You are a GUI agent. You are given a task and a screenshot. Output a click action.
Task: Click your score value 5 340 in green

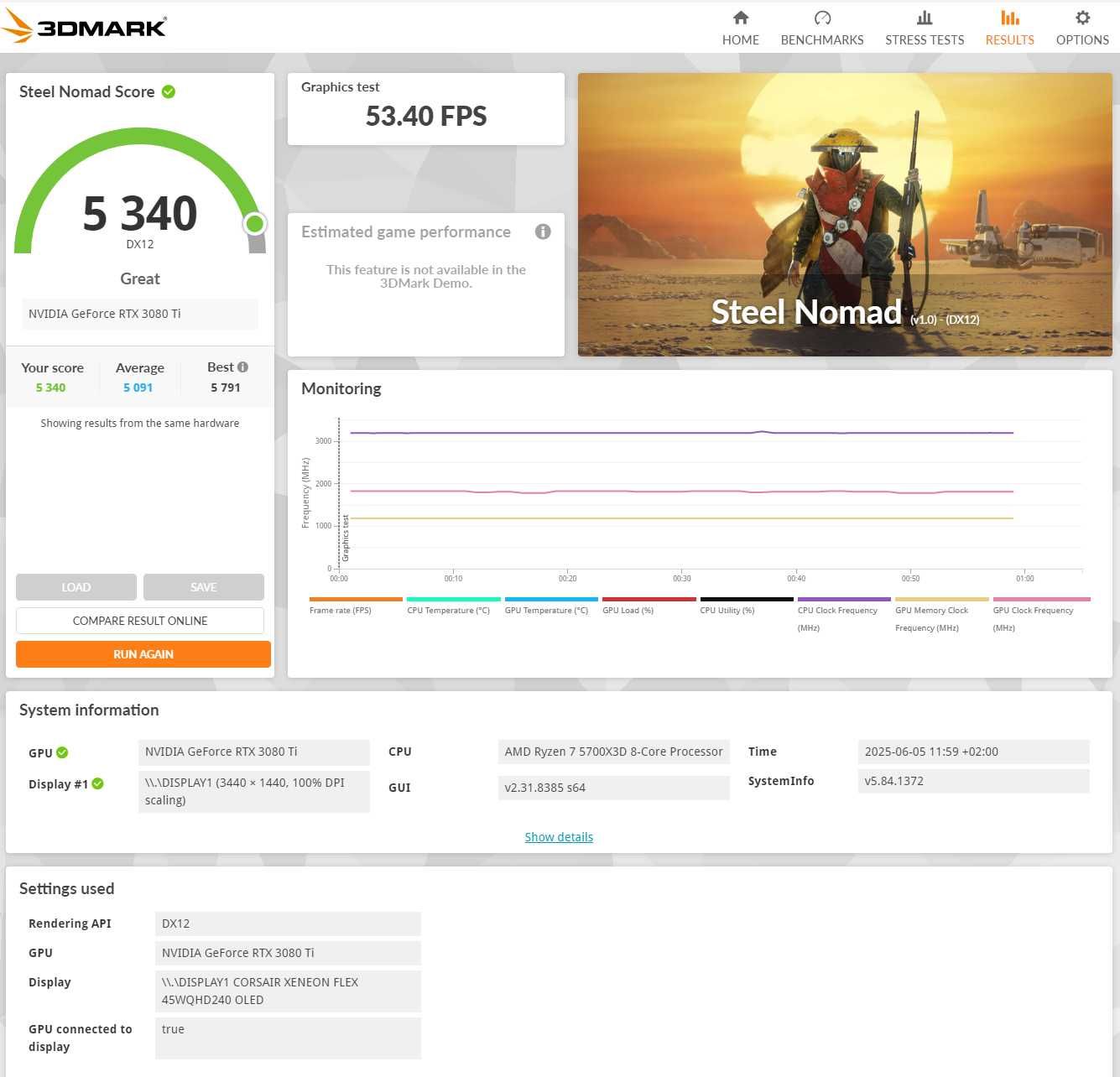[x=50, y=388]
